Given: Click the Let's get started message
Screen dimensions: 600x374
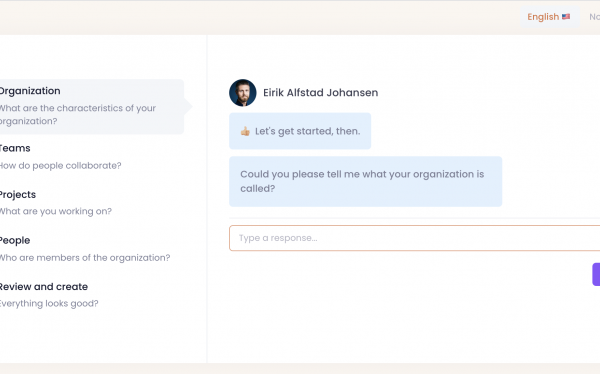Looking at the screenshot, I should pyautogui.click(x=300, y=131).
